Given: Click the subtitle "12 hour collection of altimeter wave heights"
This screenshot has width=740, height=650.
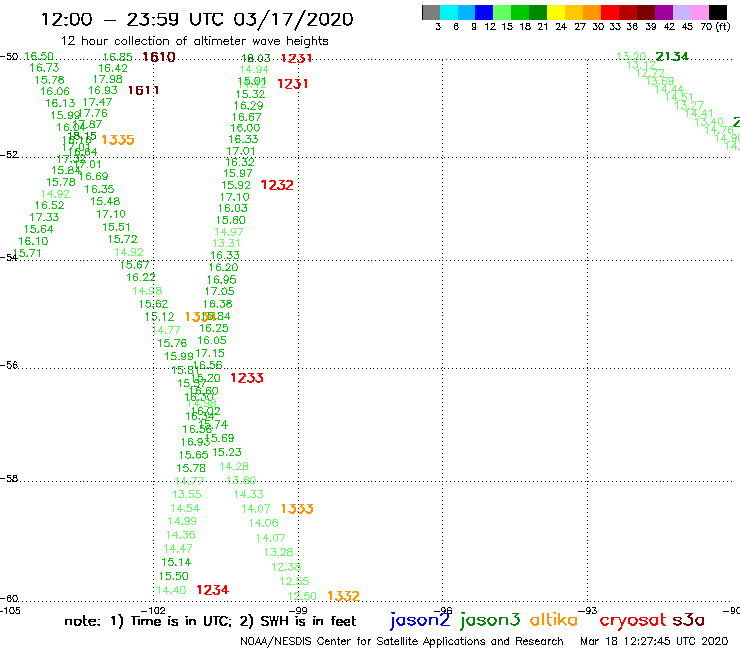Looking at the screenshot, I should 194,41.
